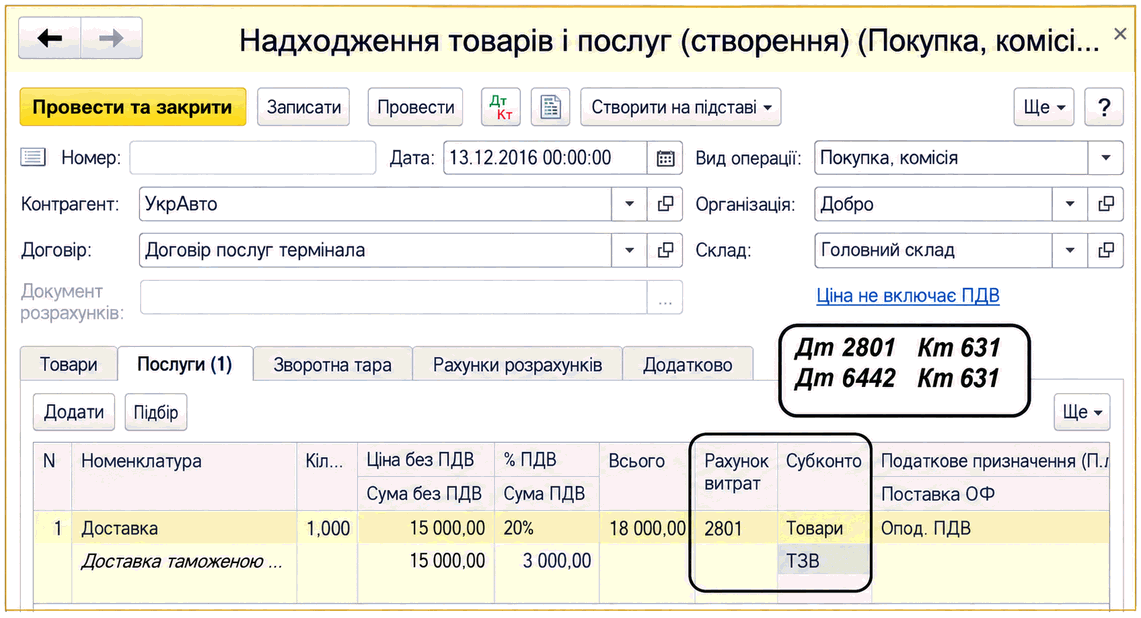Image resolution: width=1141 pixels, height=618 pixels.
Task: Click the Підбір button
Action: pos(156,412)
